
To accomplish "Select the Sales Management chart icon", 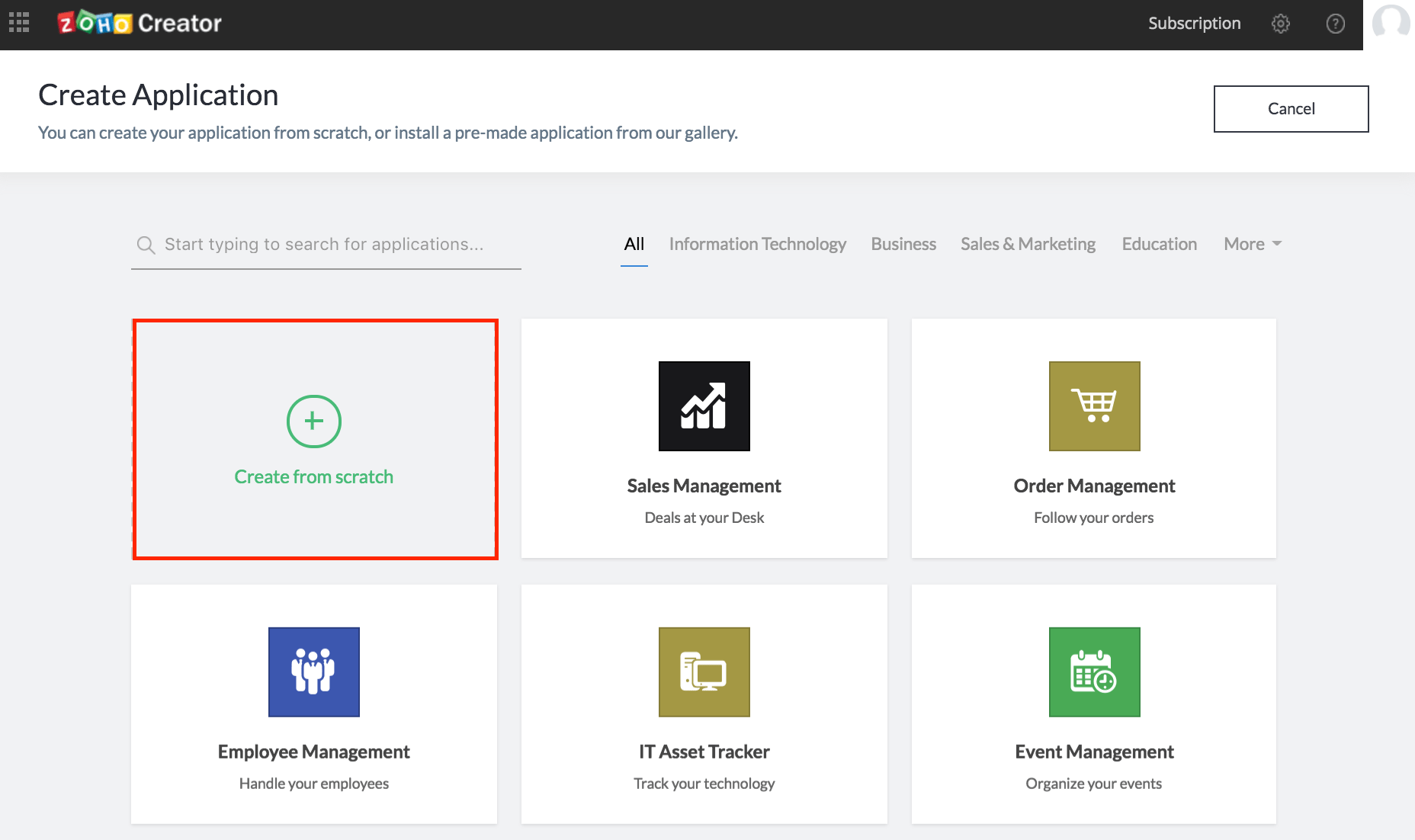I will 704,406.
